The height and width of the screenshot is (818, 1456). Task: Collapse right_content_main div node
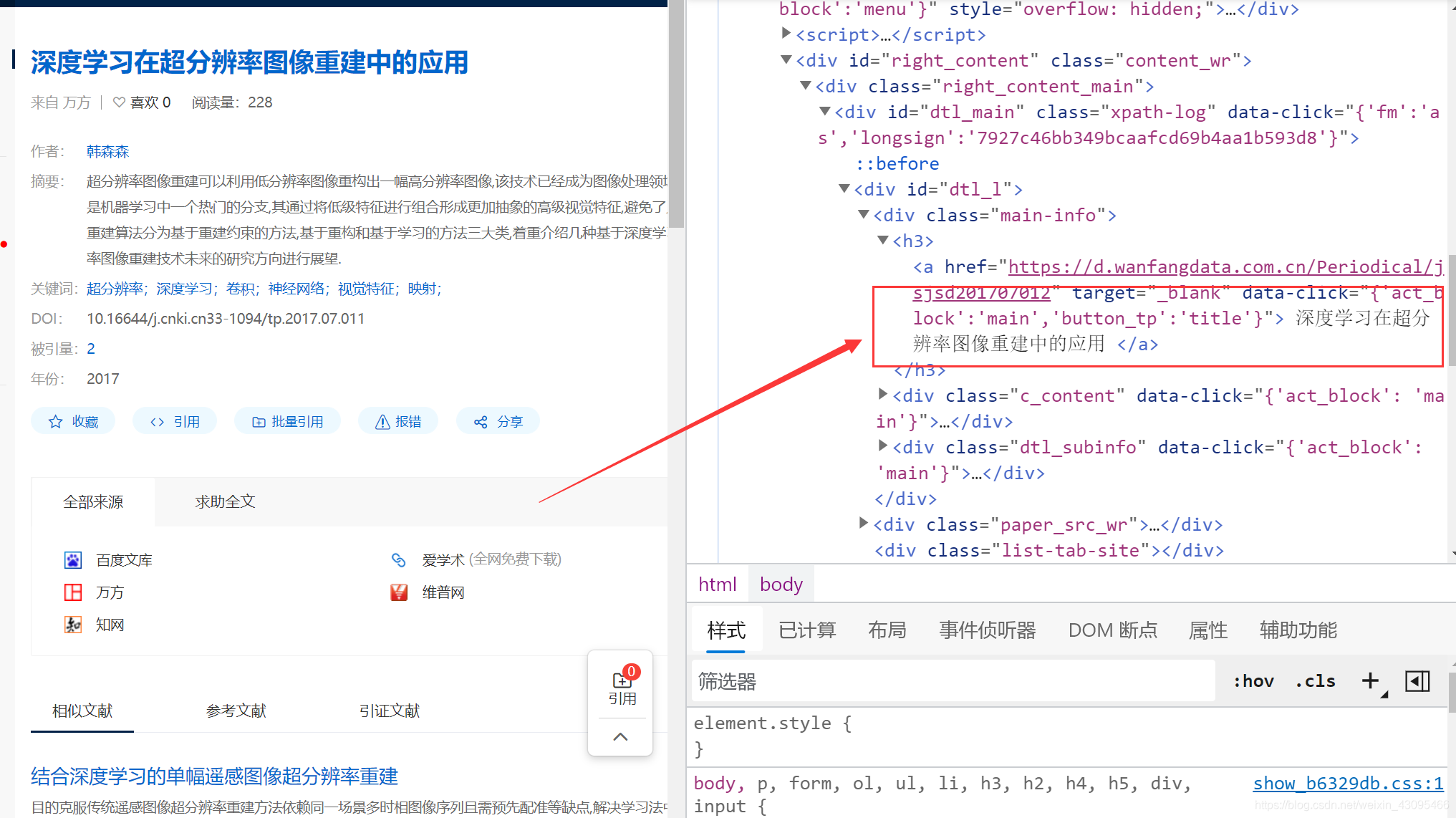(806, 85)
